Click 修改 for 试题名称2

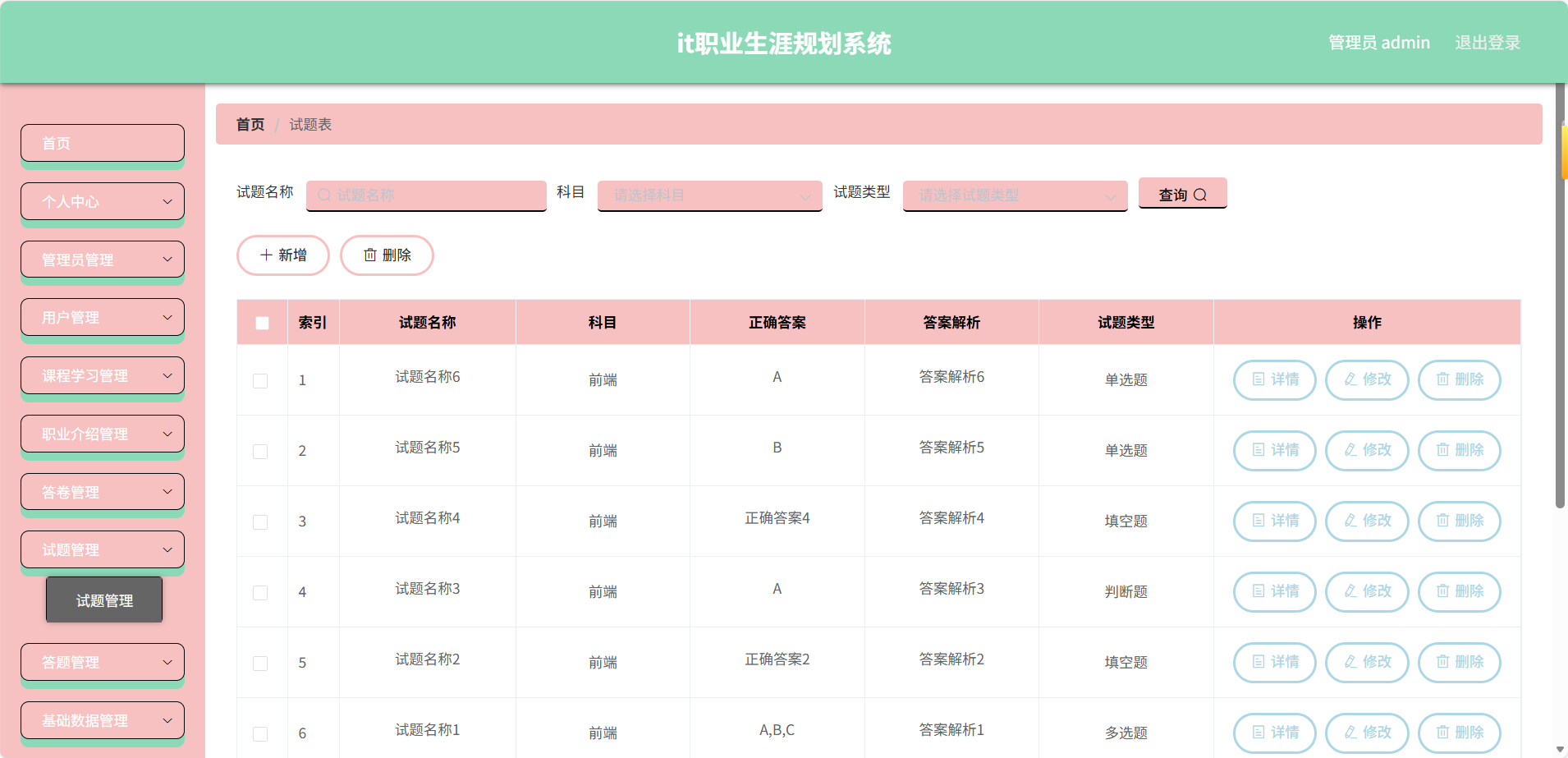coord(1367,662)
